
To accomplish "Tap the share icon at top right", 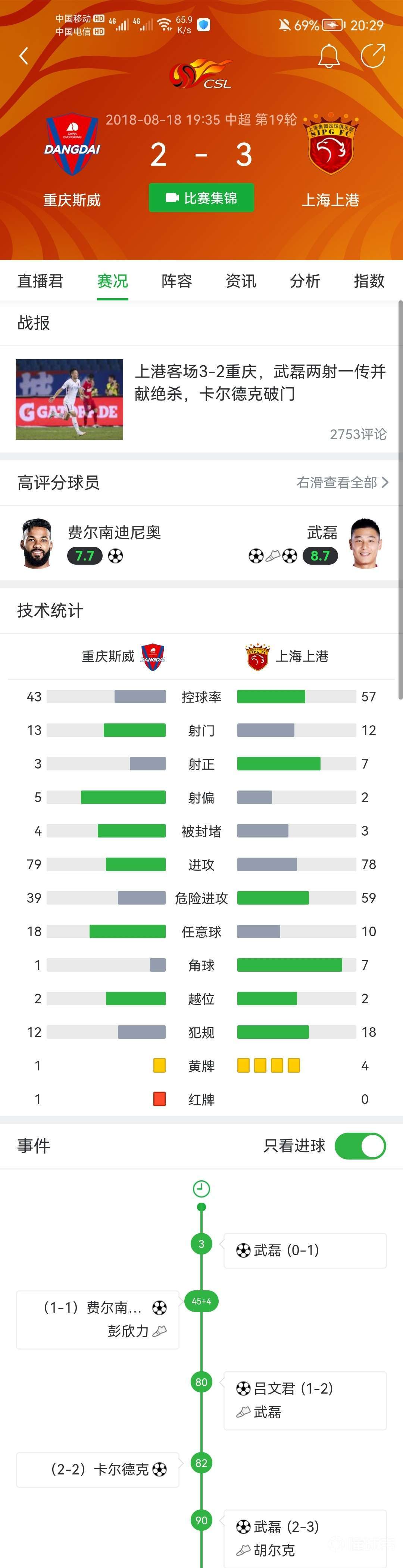I will click(x=372, y=56).
